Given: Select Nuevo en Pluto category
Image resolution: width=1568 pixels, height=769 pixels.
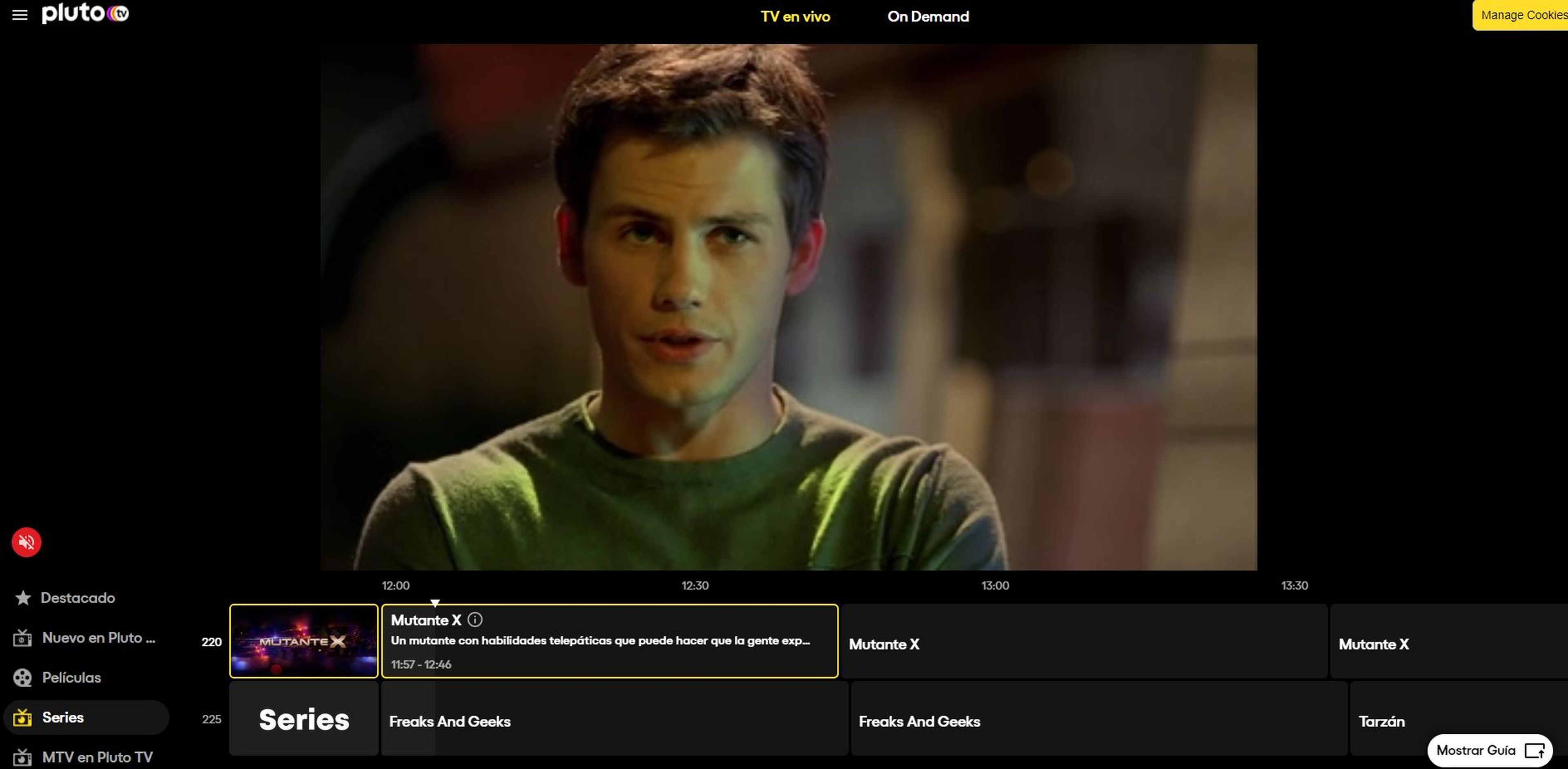Looking at the screenshot, I should (98, 637).
